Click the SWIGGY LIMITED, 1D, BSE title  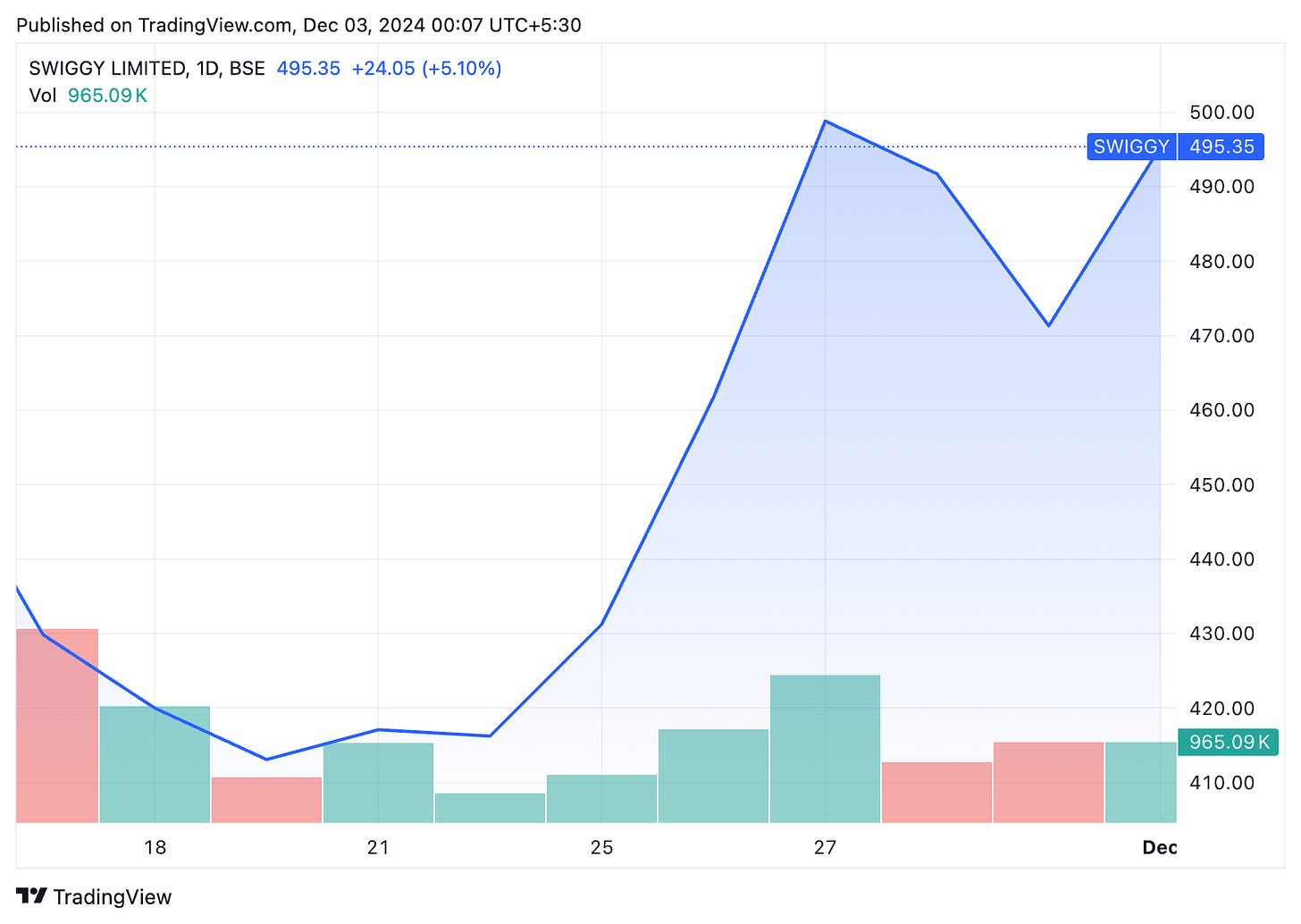[x=147, y=68]
